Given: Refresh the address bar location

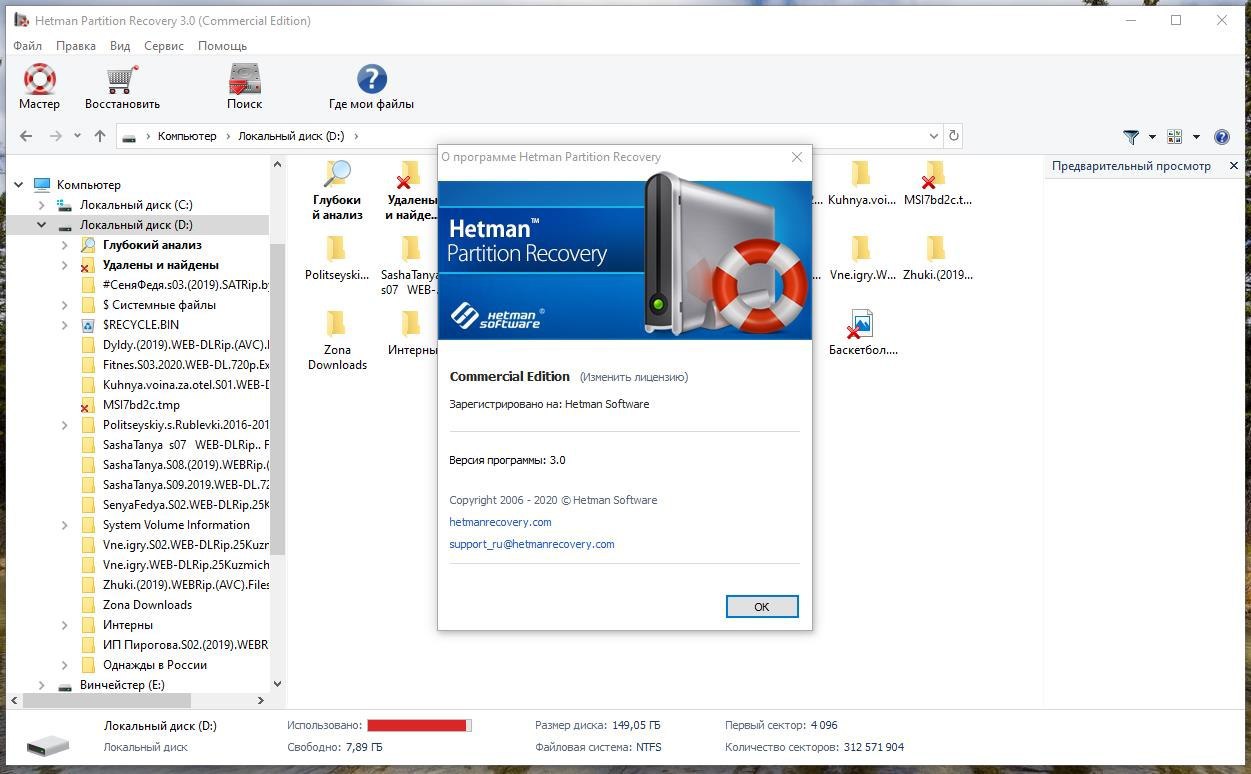Looking at the screenshot, I should click(954, 136).
